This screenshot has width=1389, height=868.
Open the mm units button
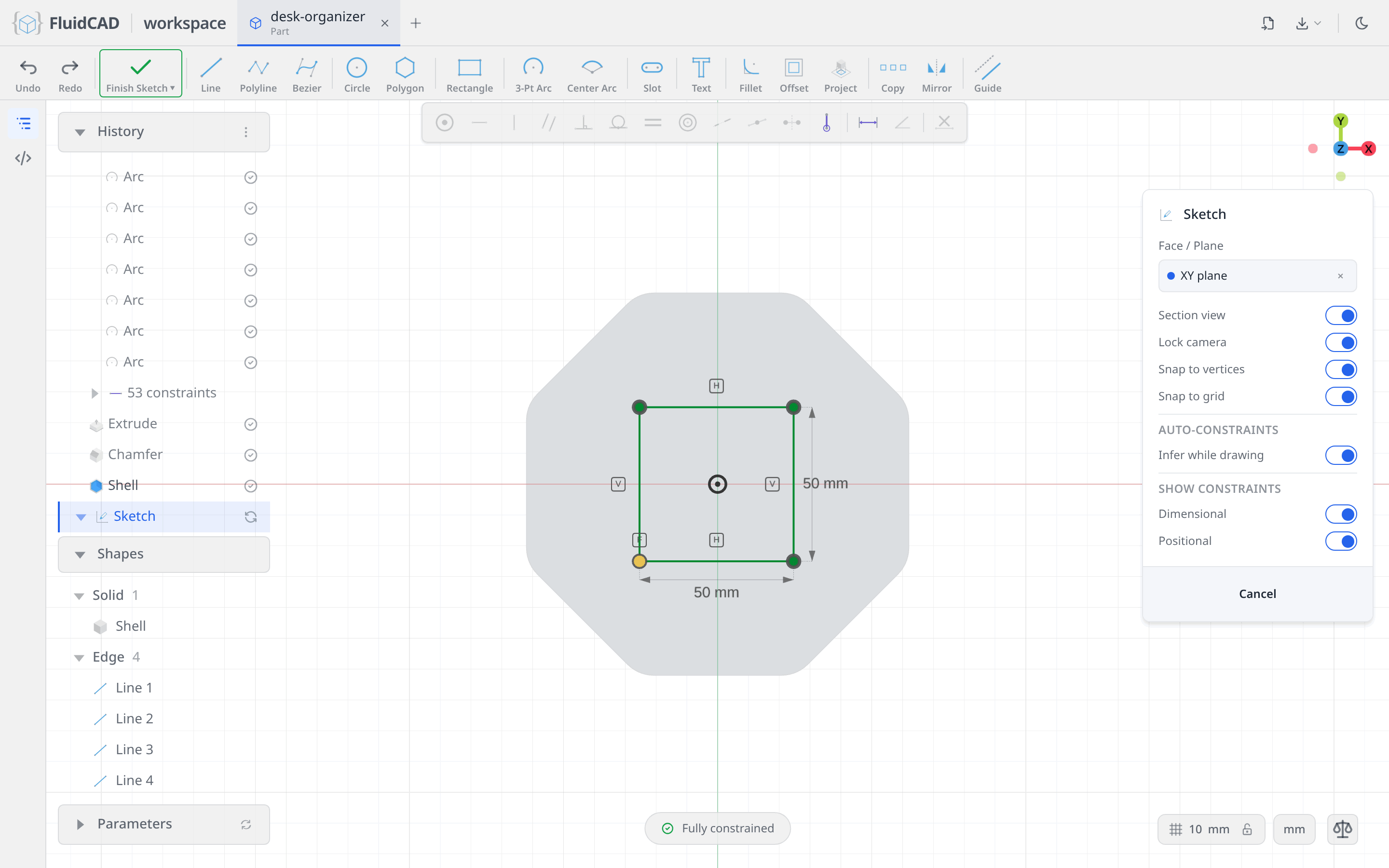pos(1294,829)
